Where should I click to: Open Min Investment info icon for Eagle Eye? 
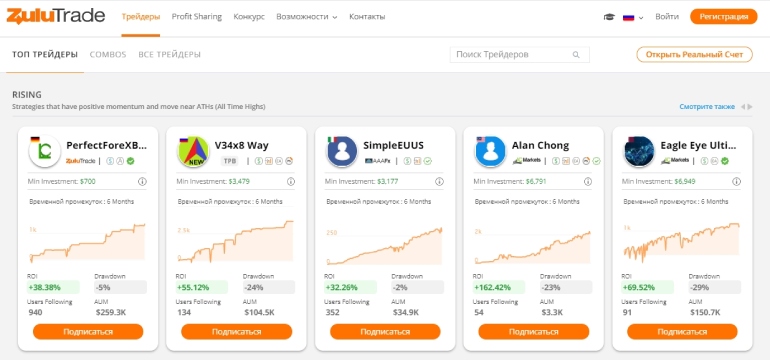(x=737, y=182)
